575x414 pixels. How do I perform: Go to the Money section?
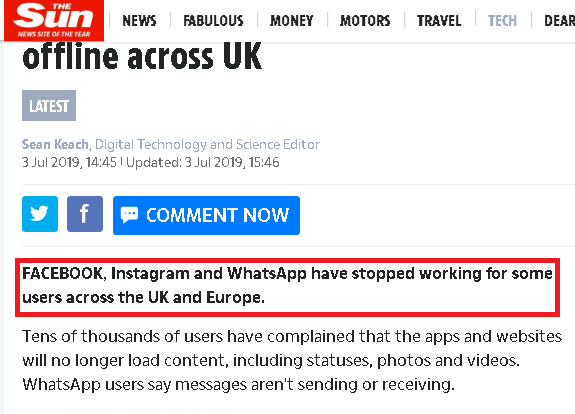pyautogui.click(x=292, y=21)
